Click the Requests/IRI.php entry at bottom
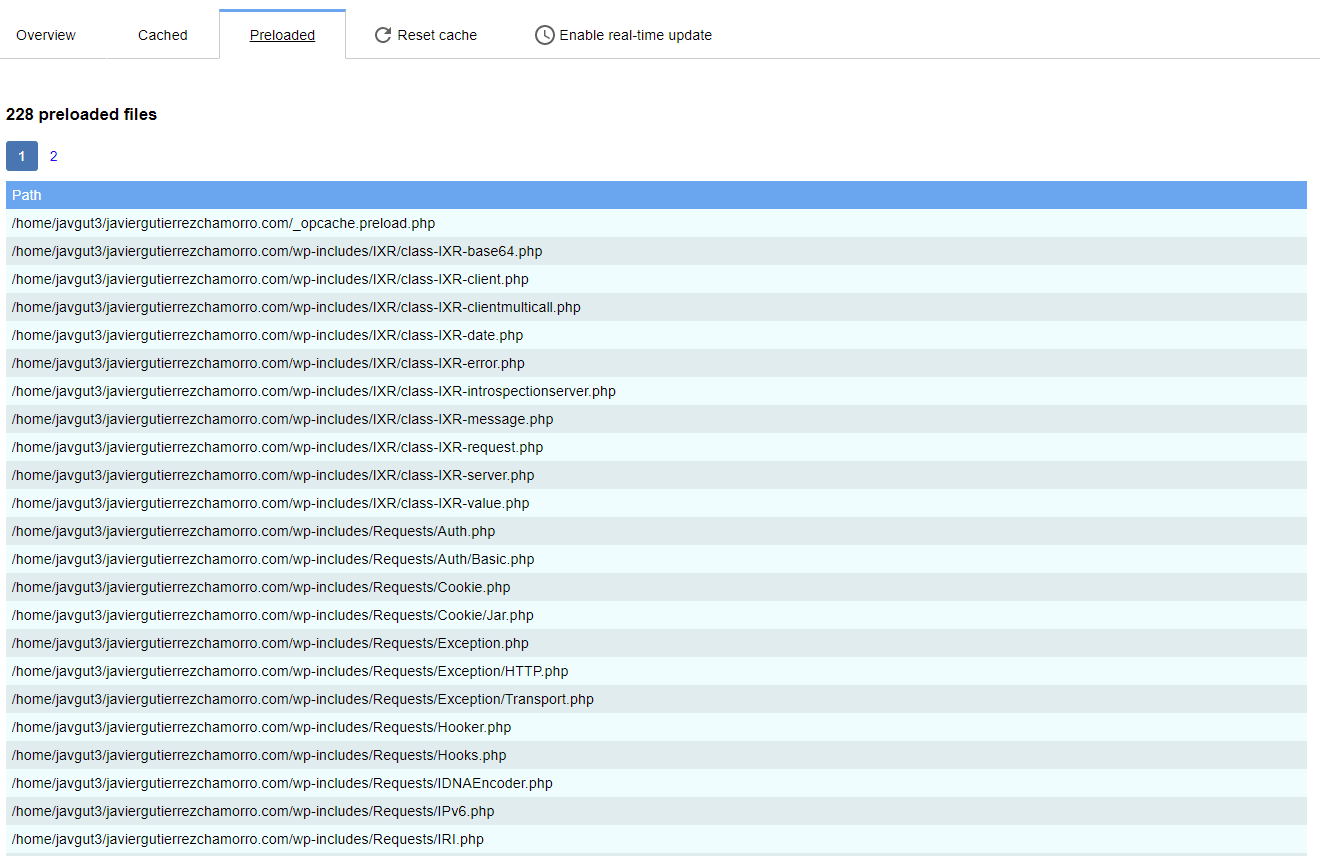This screenshot has width=1320, height=856. pos(247,839)
